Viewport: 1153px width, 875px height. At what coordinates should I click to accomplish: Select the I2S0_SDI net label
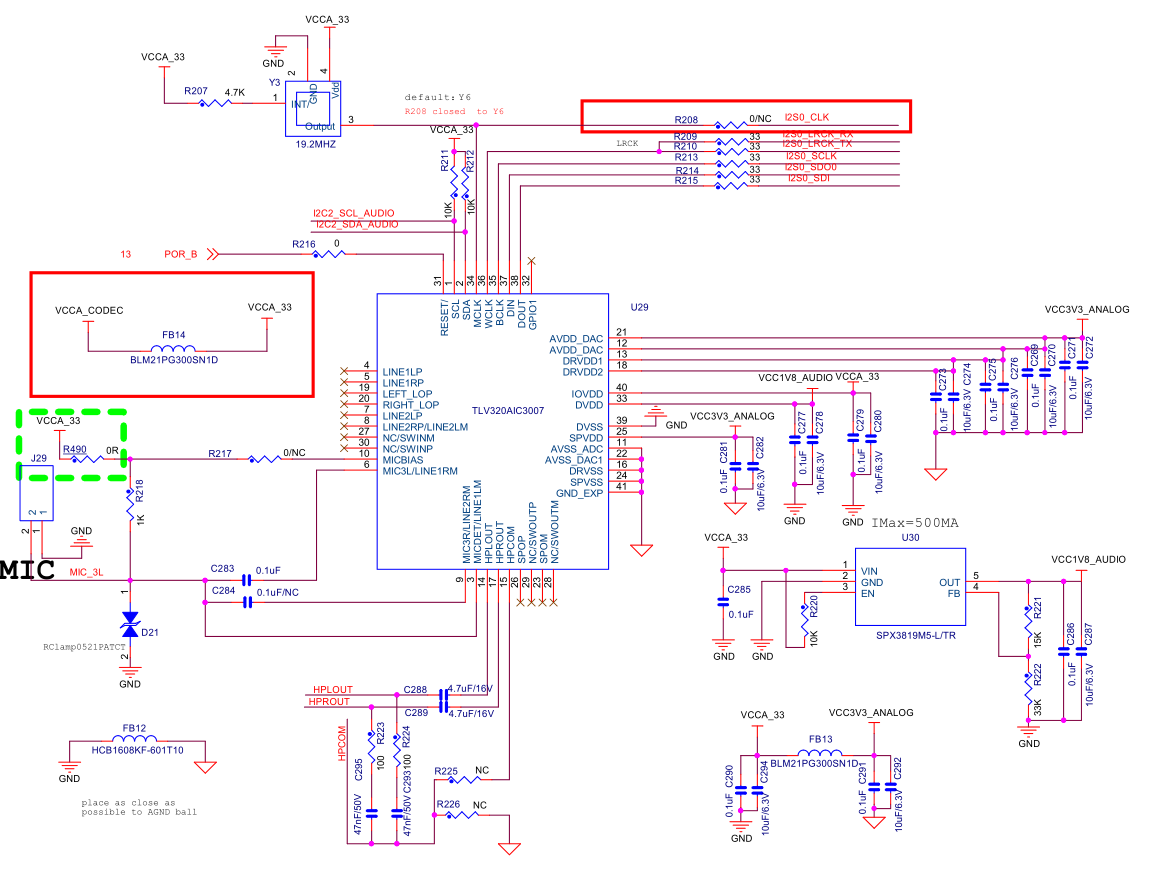click(x=809, y=179)
